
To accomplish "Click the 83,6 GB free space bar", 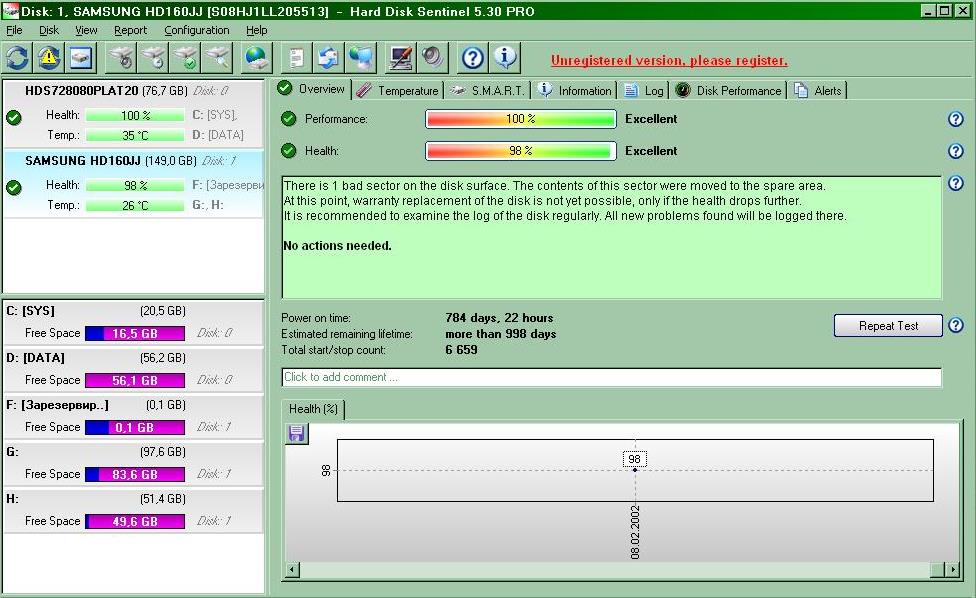I will [x=134, y=474].
